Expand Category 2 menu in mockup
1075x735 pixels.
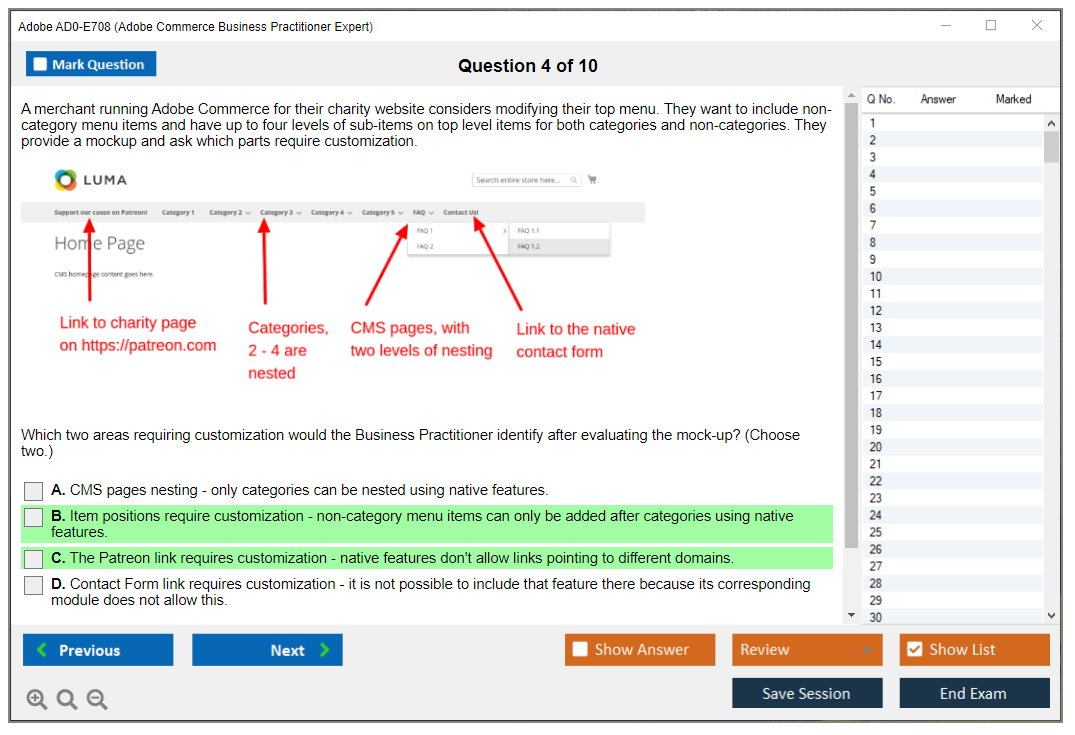[229, 212]
